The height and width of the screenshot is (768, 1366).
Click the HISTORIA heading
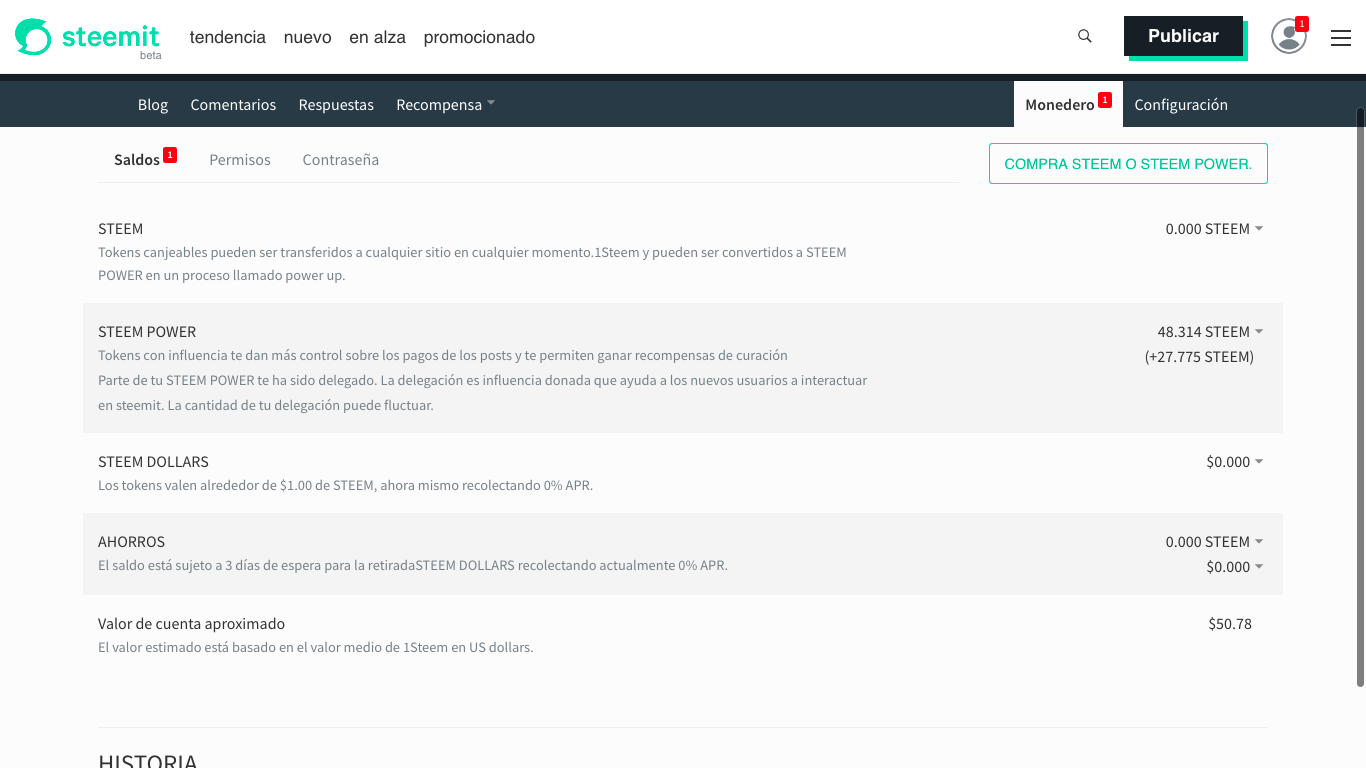tap(148, 760)
